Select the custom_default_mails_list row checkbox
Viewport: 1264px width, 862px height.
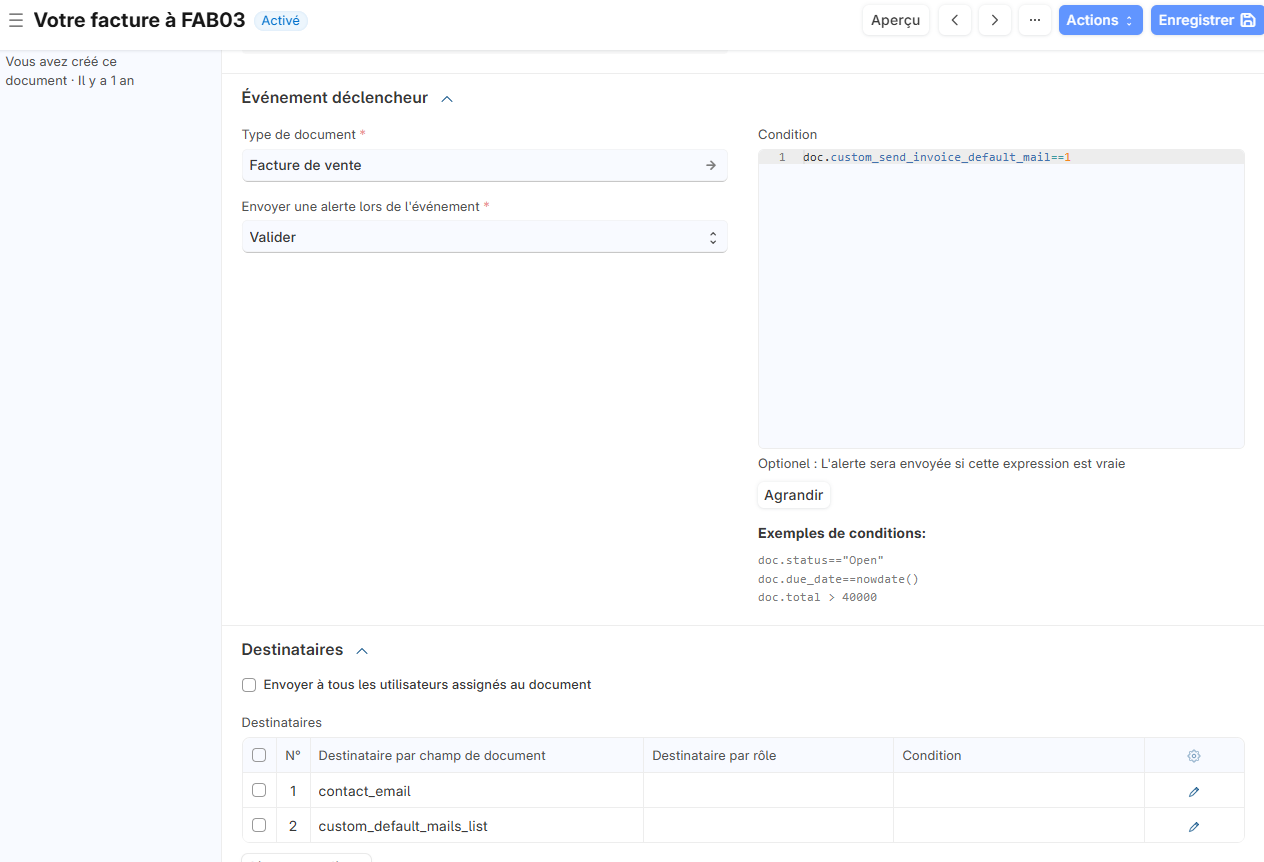[259, 826]
